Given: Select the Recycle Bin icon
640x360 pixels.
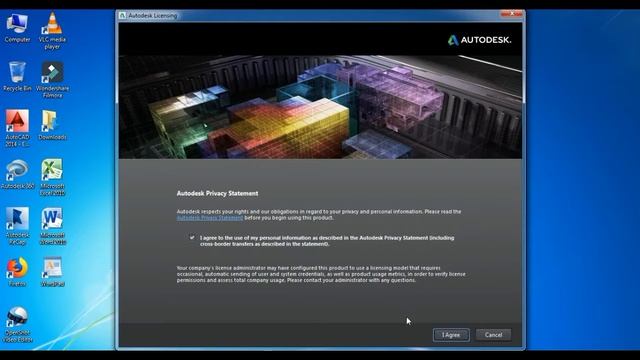Looking at the screenshot, I should pos(17,76).
